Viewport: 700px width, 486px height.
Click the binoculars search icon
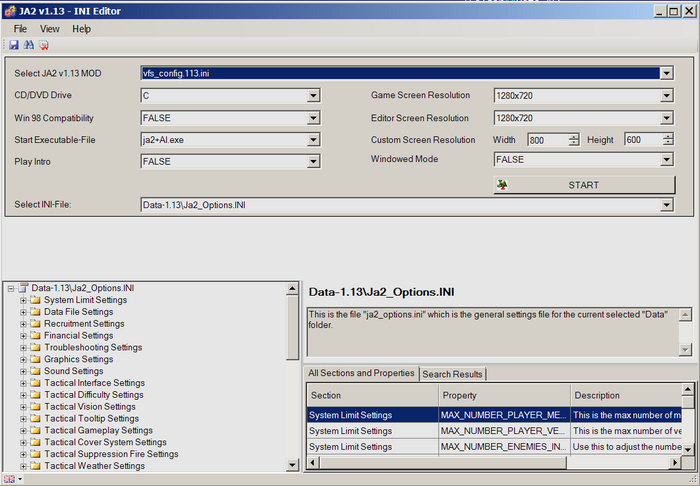(29, 45)
